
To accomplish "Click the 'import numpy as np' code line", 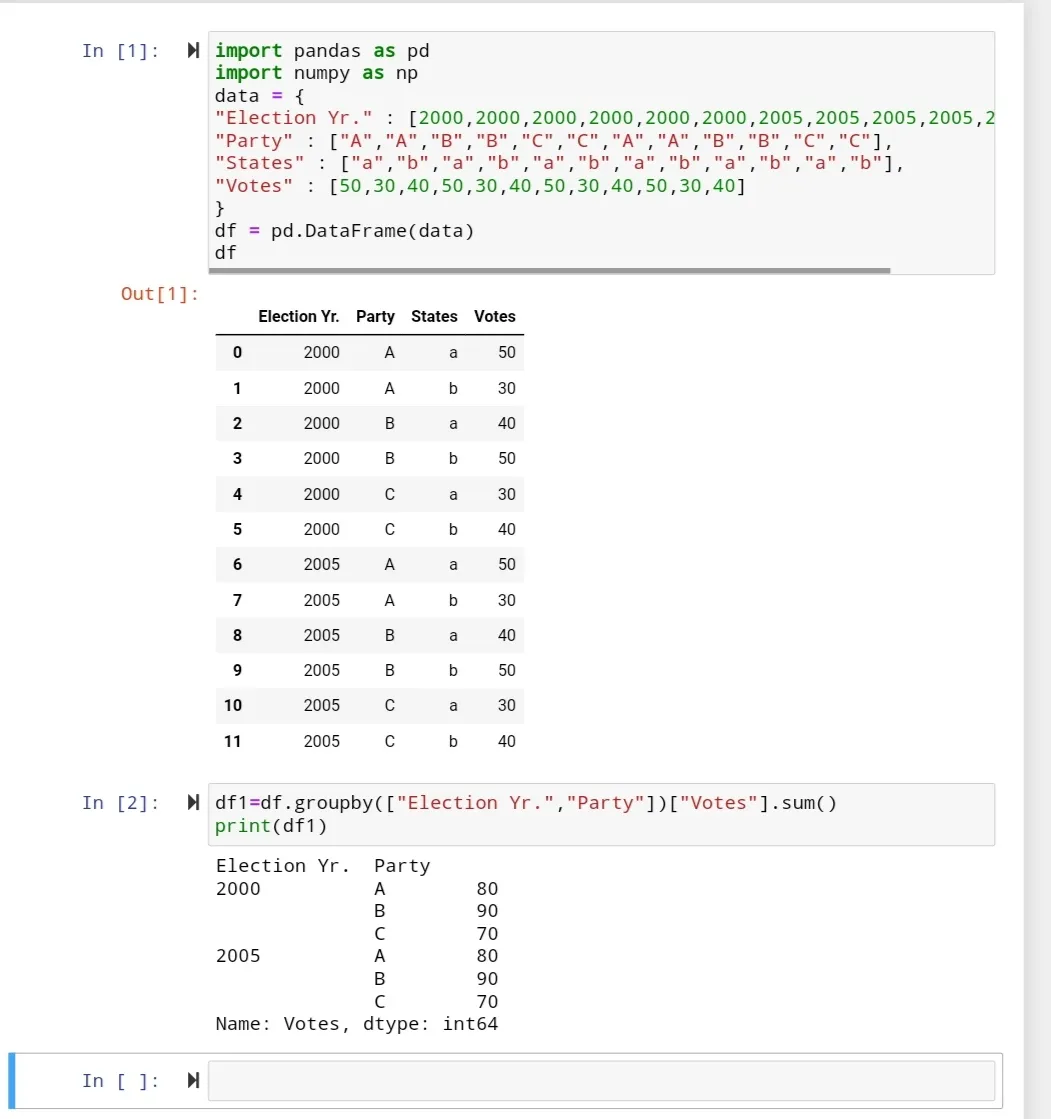I will click(x=316, y=73).
